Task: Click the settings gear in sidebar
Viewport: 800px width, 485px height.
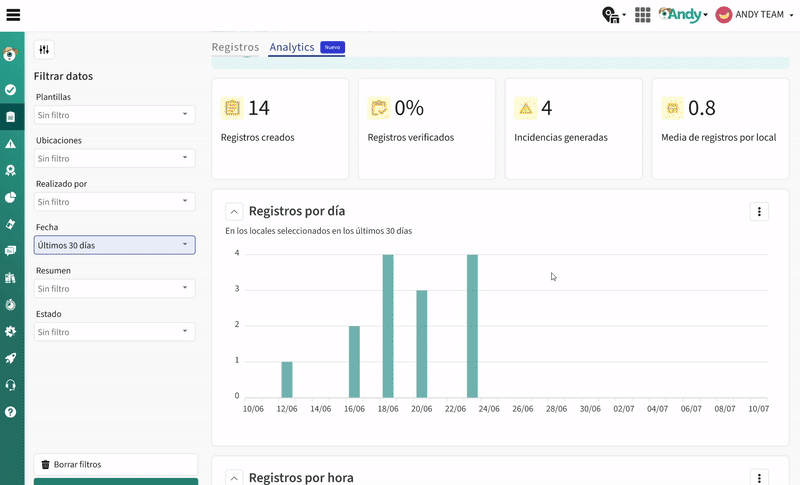Action: tap(11, 331)
